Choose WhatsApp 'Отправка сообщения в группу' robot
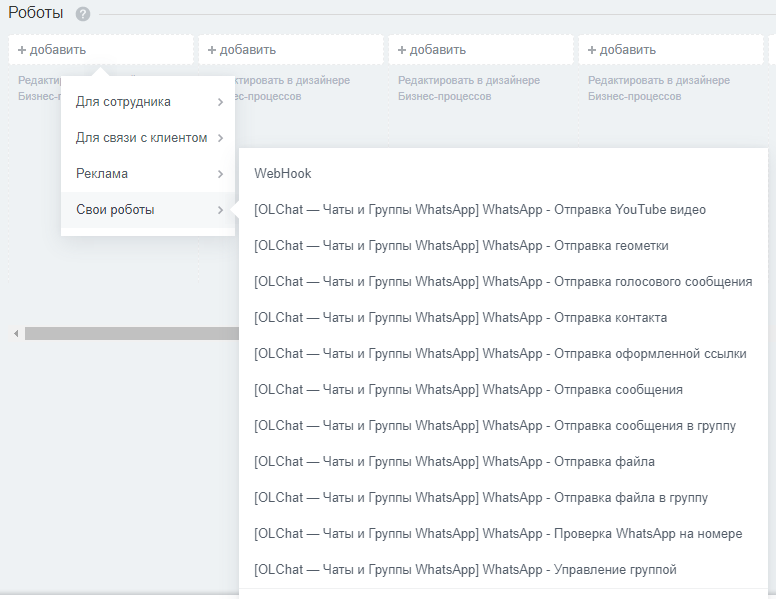Image resolution: width=776 pixels, height=599 pixels. point(503,426)
